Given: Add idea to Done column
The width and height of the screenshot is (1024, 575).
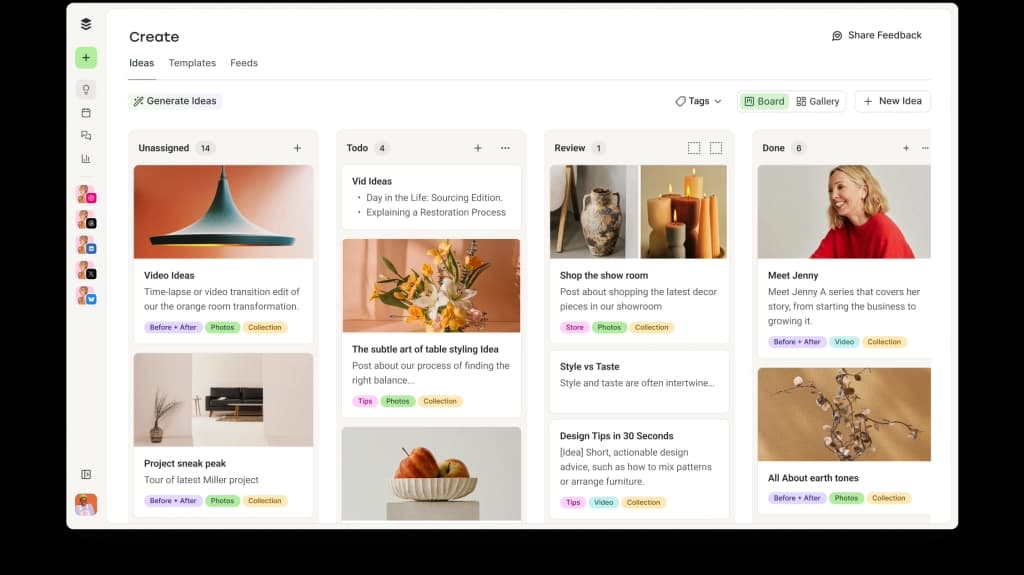Looking at the screenshot, I should (x=906, y=148).
